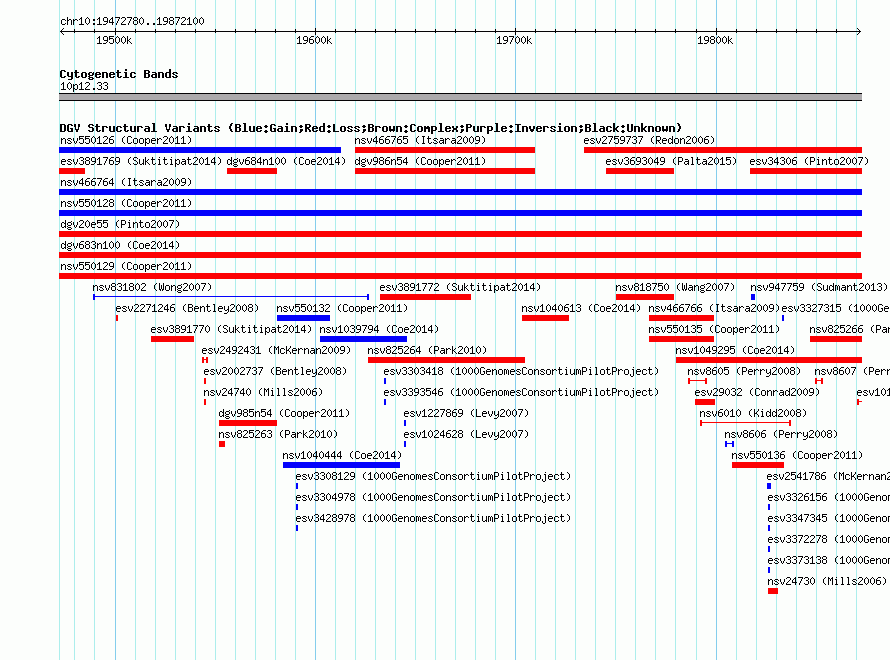890x660 pixels.
Task: Select the nsv466765 (Itsara2009) variant label
Action: click(420, 140)
